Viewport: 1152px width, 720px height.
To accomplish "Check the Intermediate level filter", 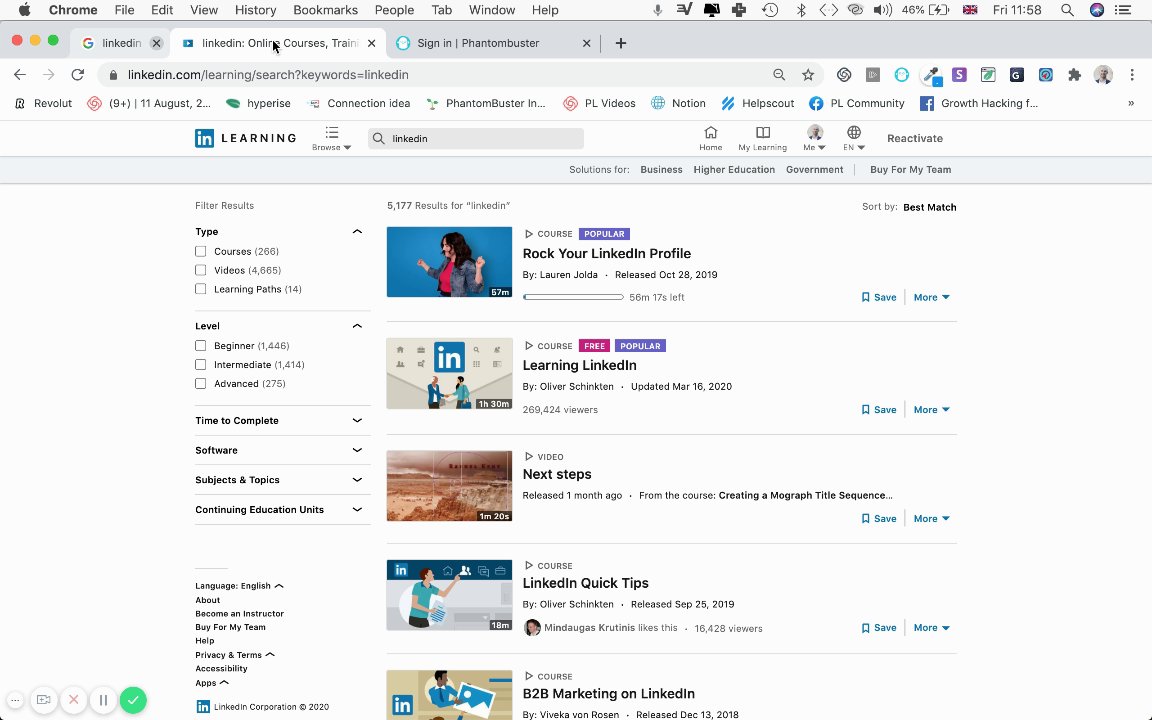I will (x=201, y=364).
